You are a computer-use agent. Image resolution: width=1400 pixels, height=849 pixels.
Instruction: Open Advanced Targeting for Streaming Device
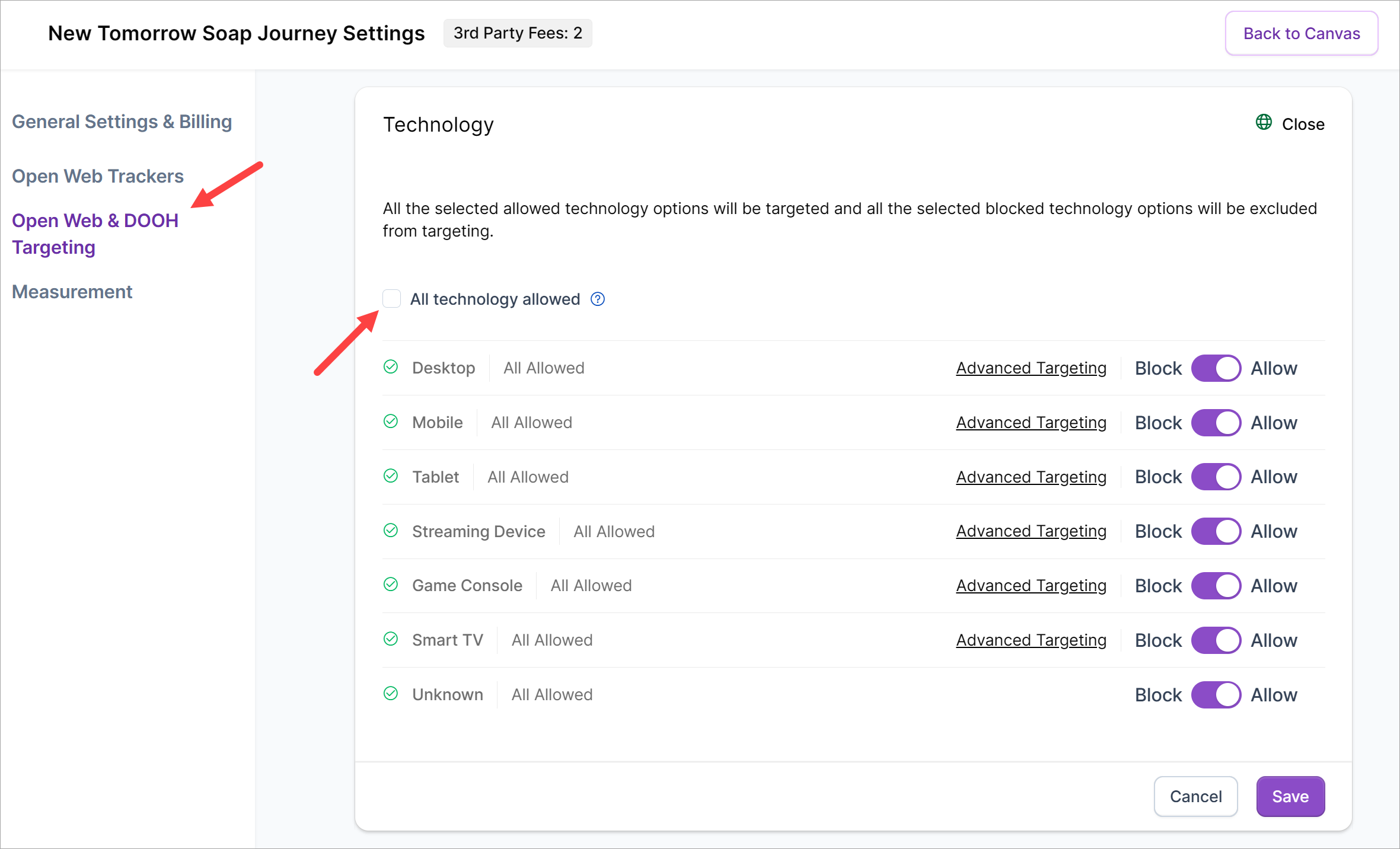click(x=1031, y=531)
